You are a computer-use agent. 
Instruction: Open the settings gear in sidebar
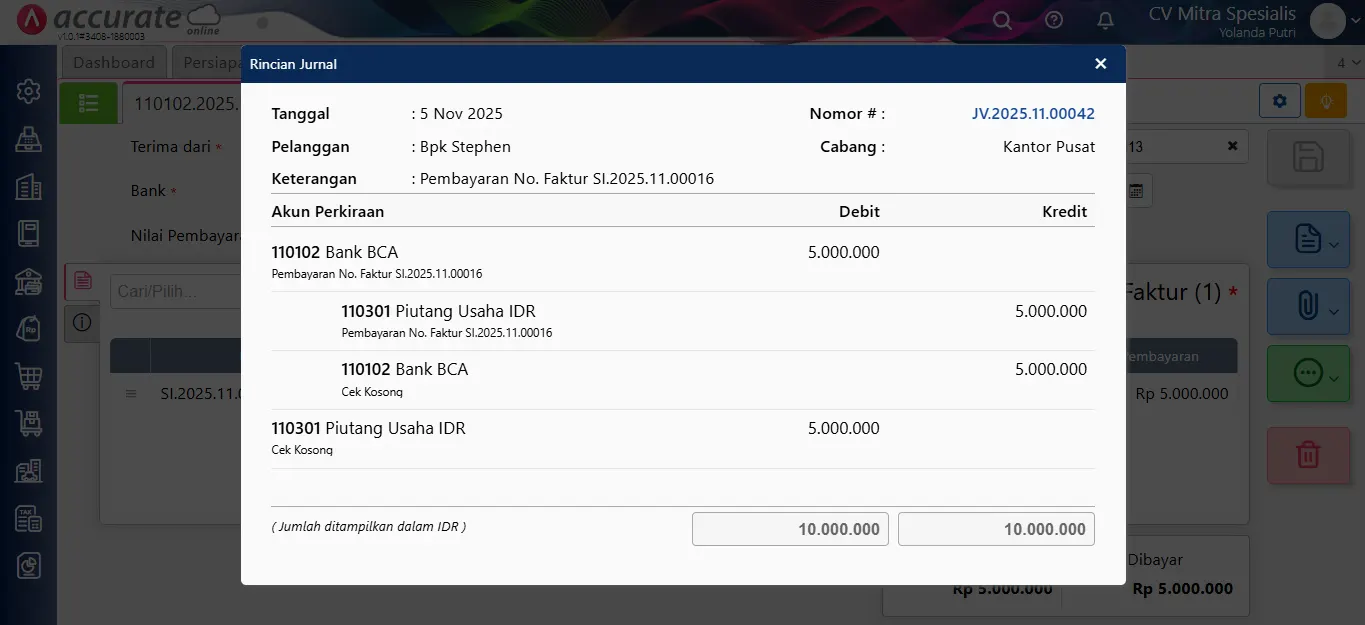pyautogui.click(x=28, y=92)
